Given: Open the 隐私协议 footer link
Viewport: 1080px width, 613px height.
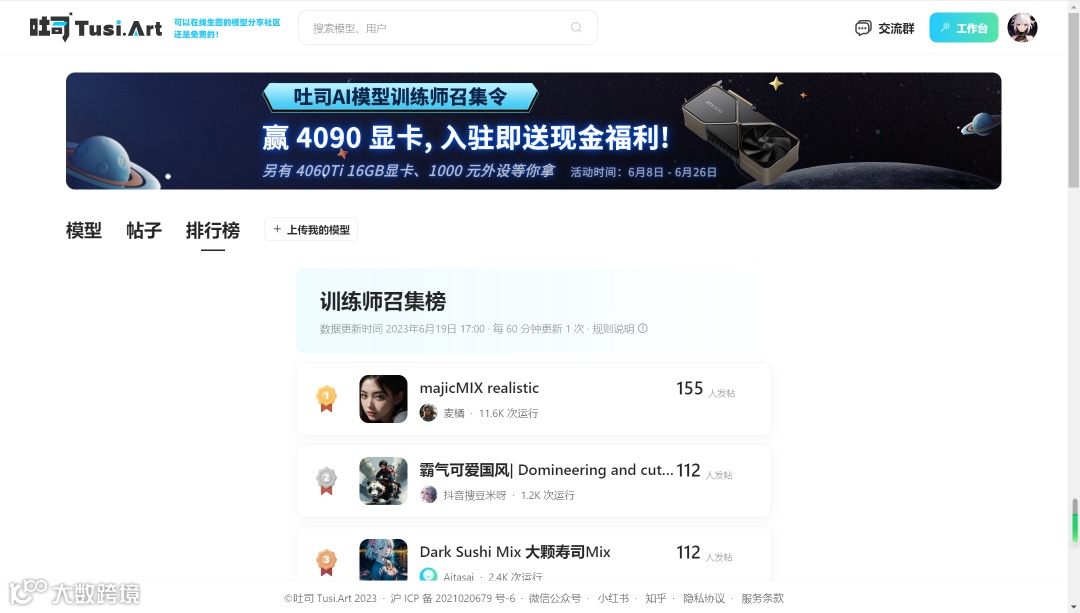Looking at the screenshot, I should point(703,598).
